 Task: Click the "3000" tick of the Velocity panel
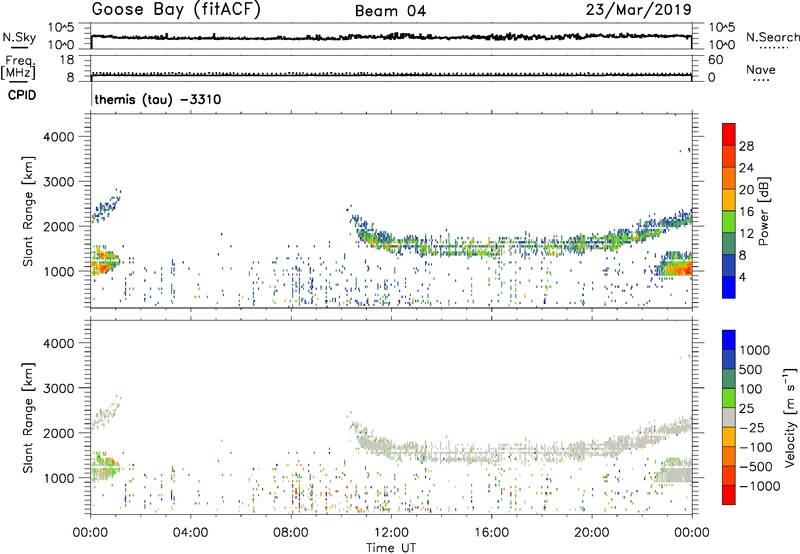point(58,388)
